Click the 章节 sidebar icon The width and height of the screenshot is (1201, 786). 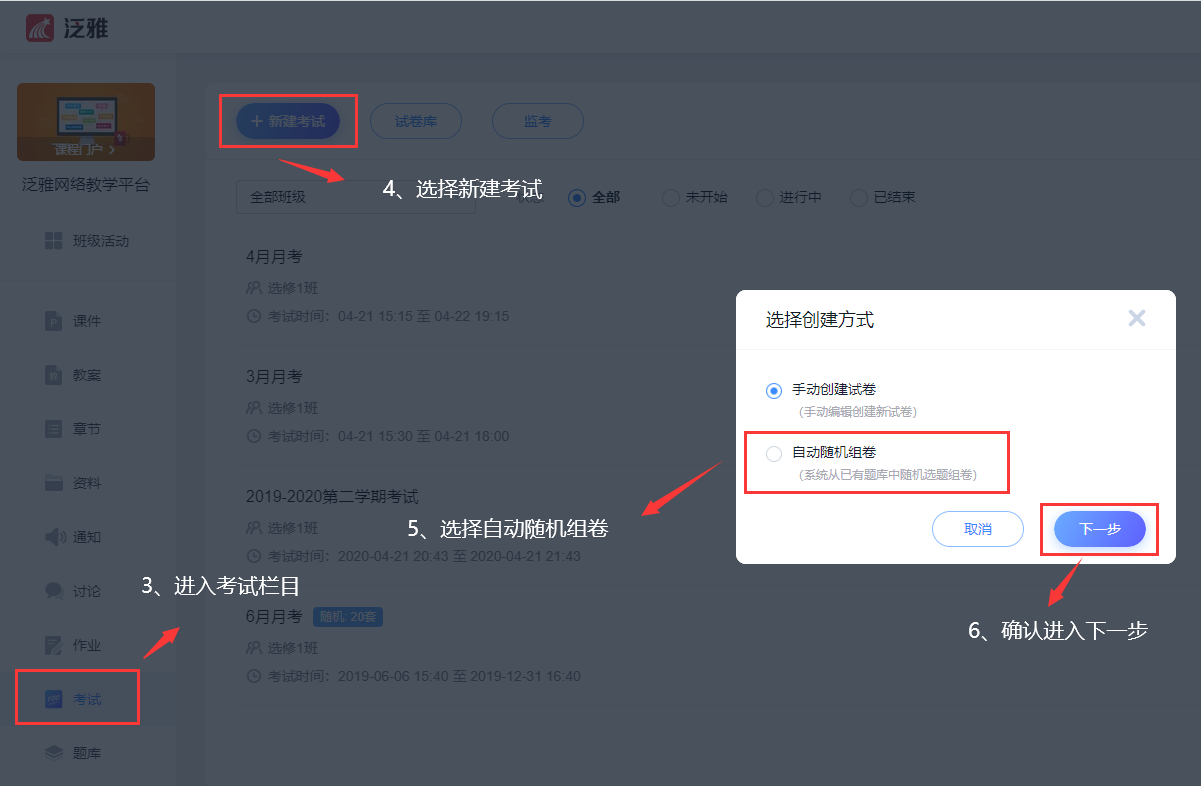(54, 429)
